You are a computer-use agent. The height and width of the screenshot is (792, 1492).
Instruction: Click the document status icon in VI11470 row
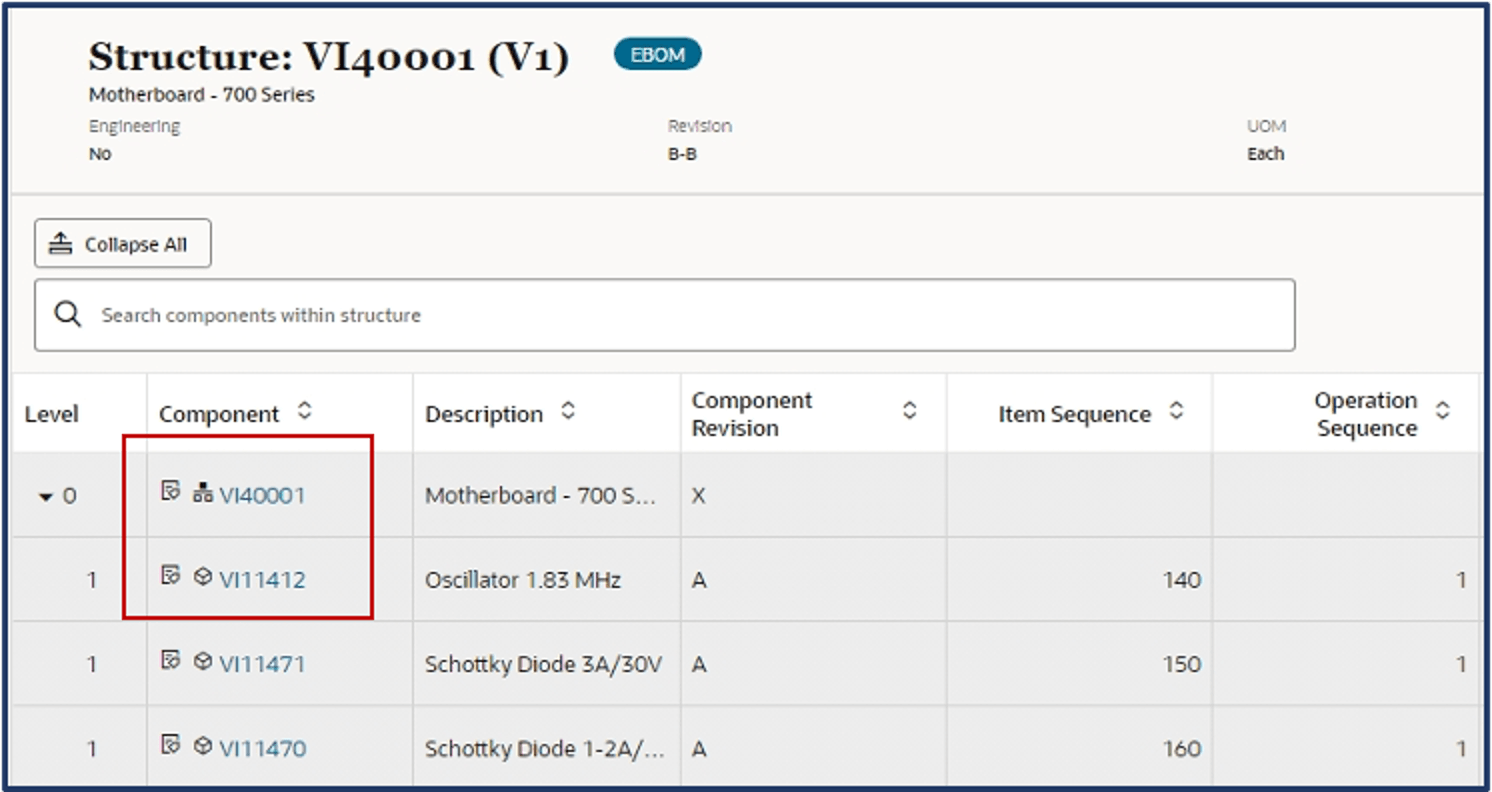pyautogui.click(x=171, y=745)
